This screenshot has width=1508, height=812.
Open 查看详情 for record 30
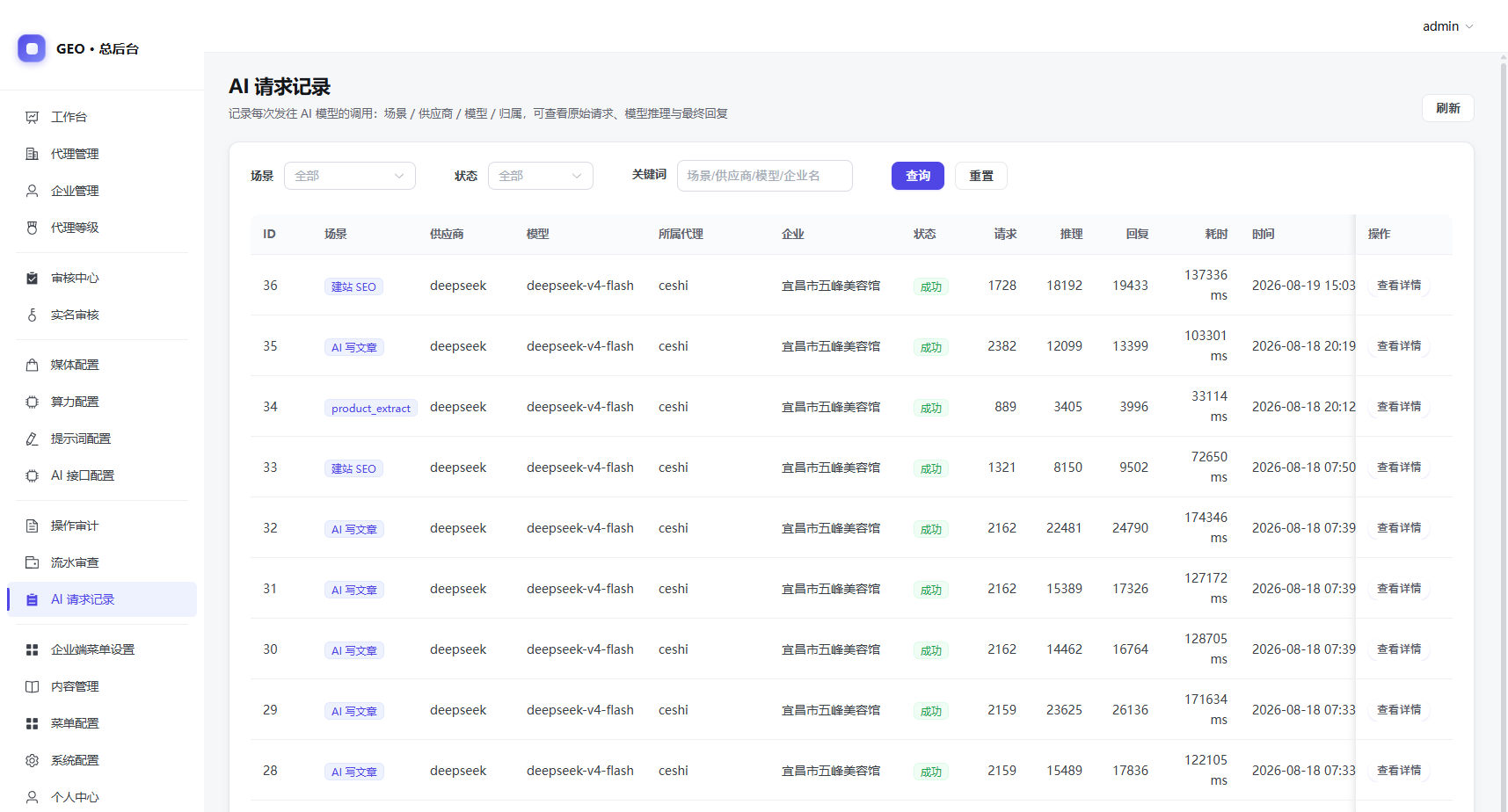[1399, 649]
